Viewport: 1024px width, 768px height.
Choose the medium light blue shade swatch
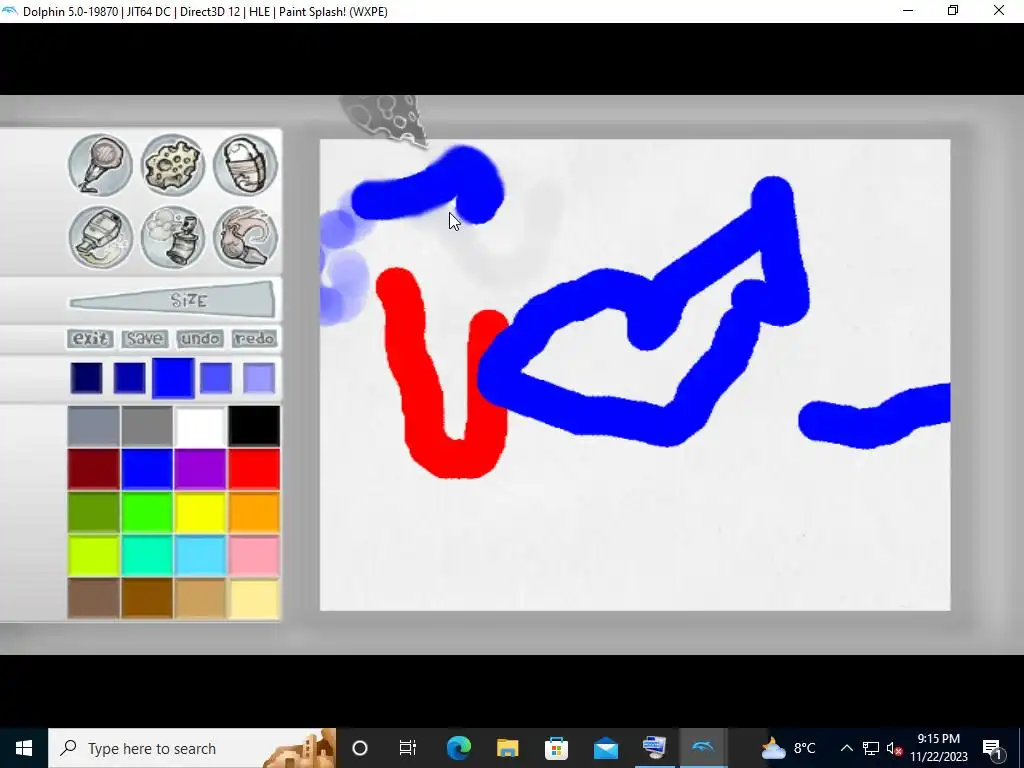click(x=216, y=378)
